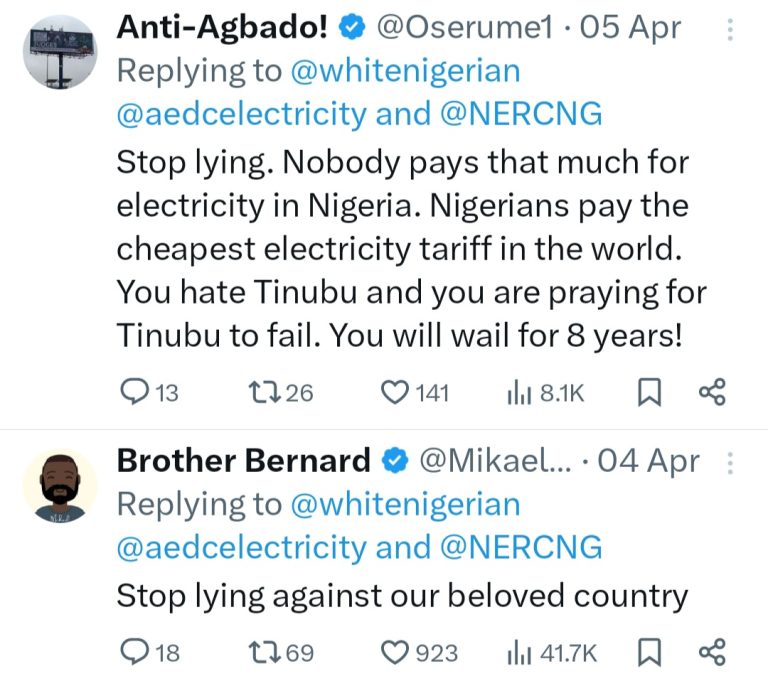768x681 pixels.
Task: Reply to Anti-Agbado's tweet
Action: click(133, 393)
